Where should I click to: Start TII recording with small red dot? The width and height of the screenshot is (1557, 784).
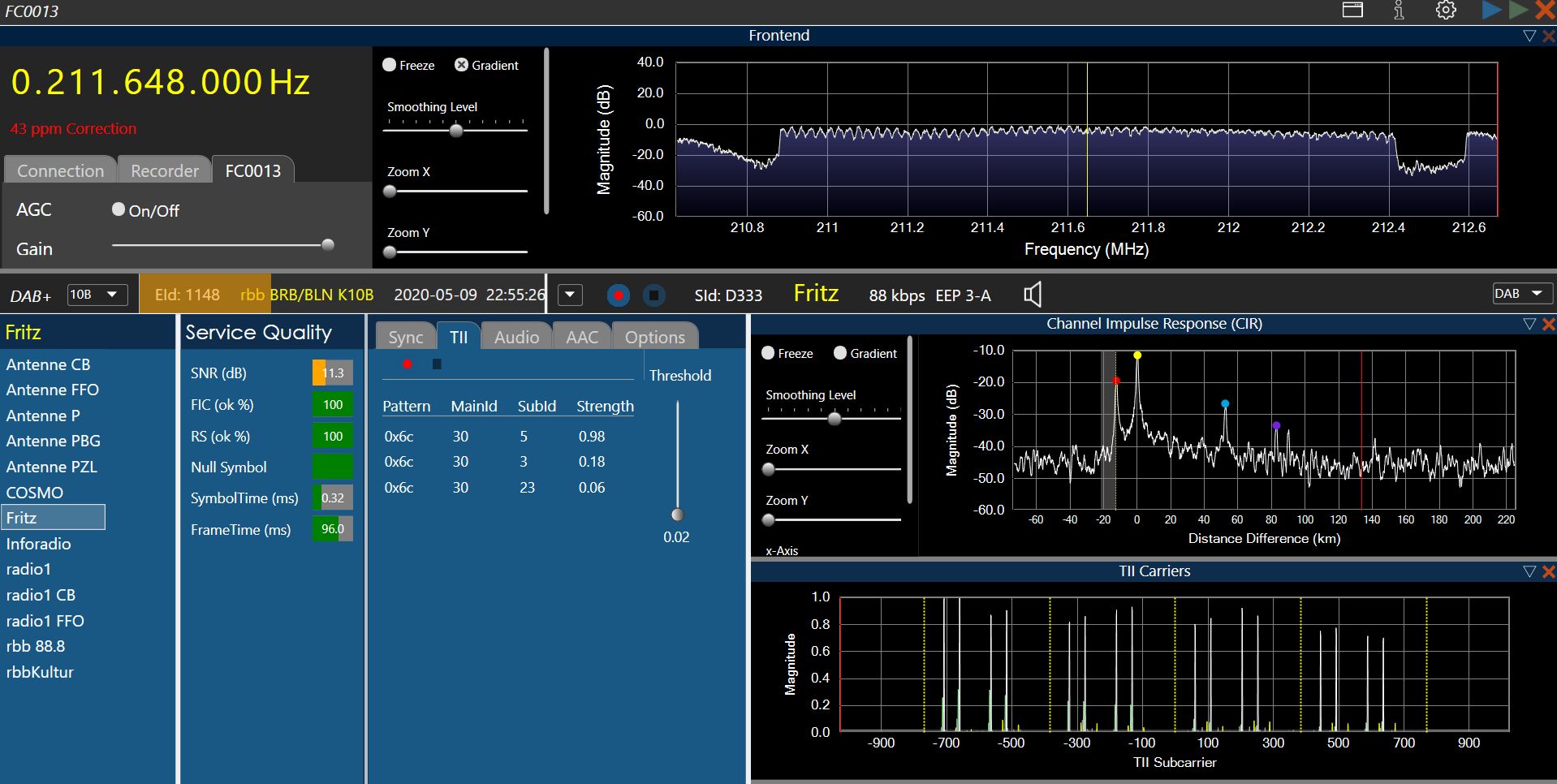coord(408,364)
